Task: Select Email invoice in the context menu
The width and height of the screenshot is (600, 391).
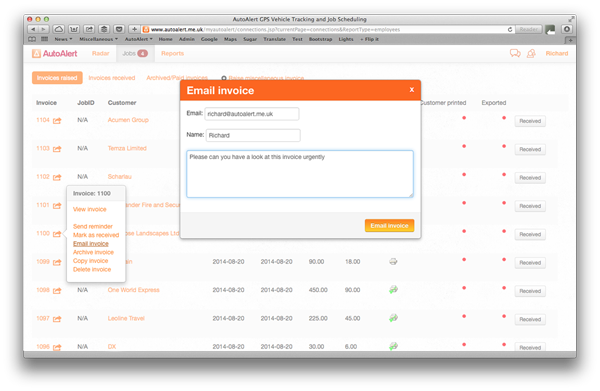Action: (91, 244)
